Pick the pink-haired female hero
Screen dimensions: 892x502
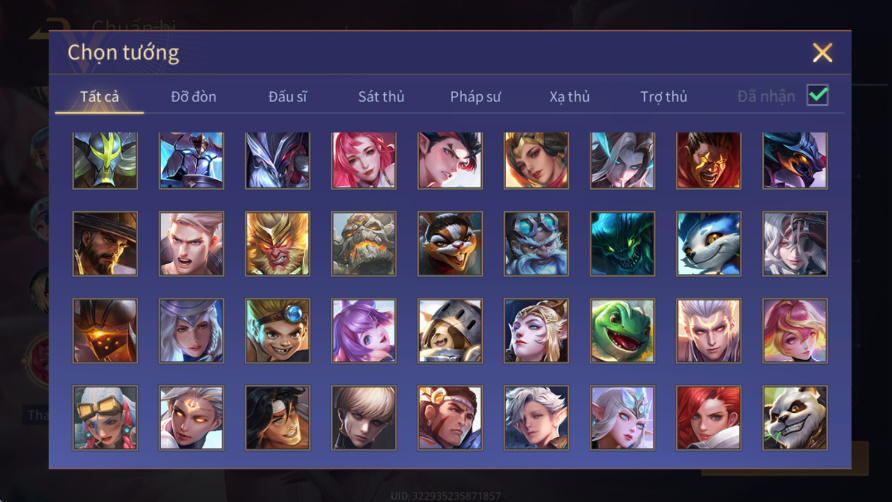coord(364,161)
